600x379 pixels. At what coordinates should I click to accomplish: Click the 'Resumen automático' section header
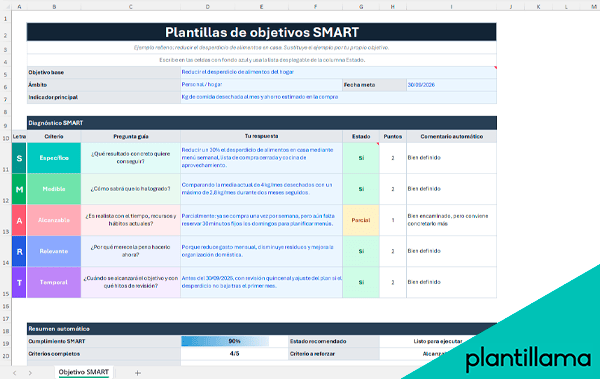click(262, 329)
